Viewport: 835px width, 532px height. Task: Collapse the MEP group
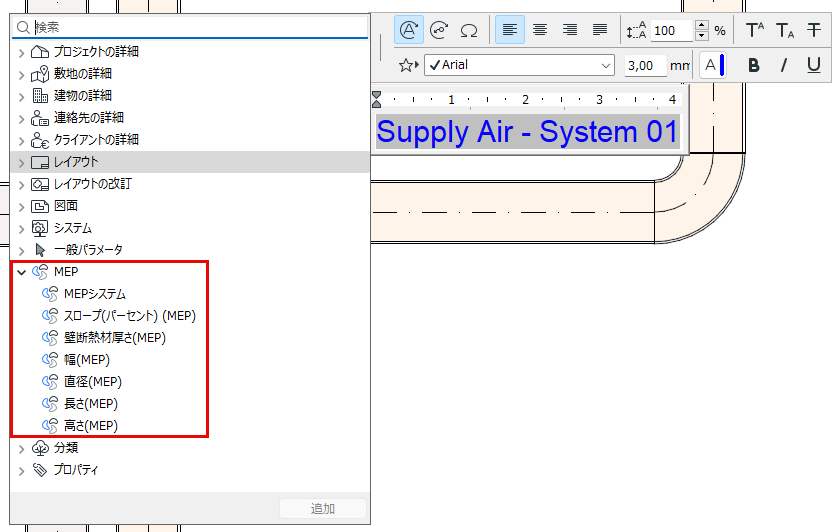[x=21, y=272]
